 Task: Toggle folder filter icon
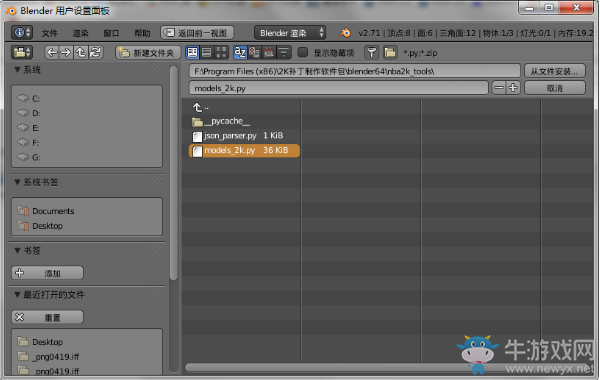(x=390, y=52)
